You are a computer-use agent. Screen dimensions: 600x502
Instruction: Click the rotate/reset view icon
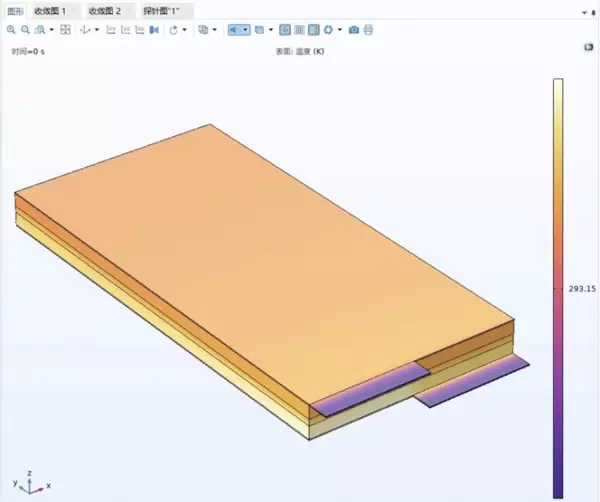click(x=173, y=30)
